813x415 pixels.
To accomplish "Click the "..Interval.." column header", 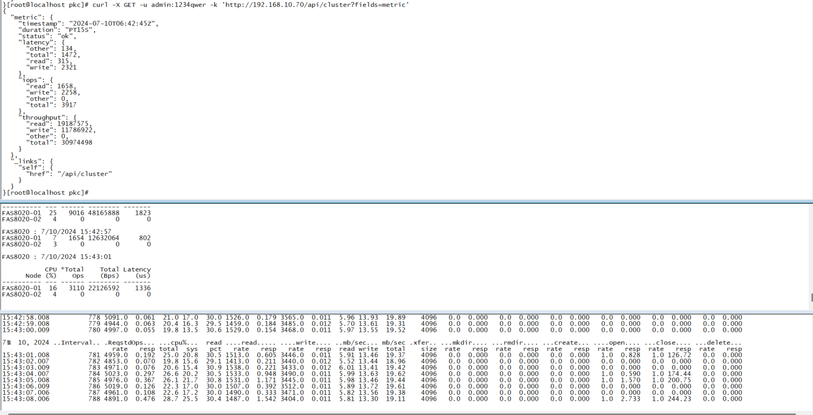I will click(77, 342).
